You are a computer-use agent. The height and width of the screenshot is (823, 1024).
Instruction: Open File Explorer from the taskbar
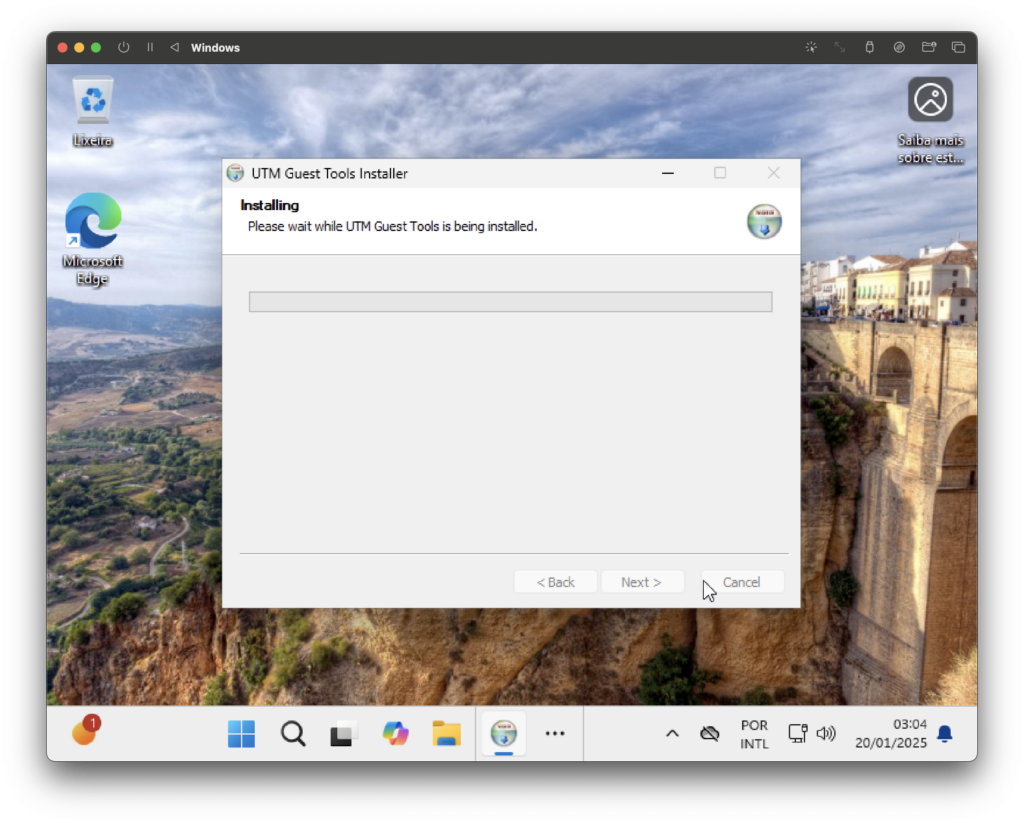point(447,734)
